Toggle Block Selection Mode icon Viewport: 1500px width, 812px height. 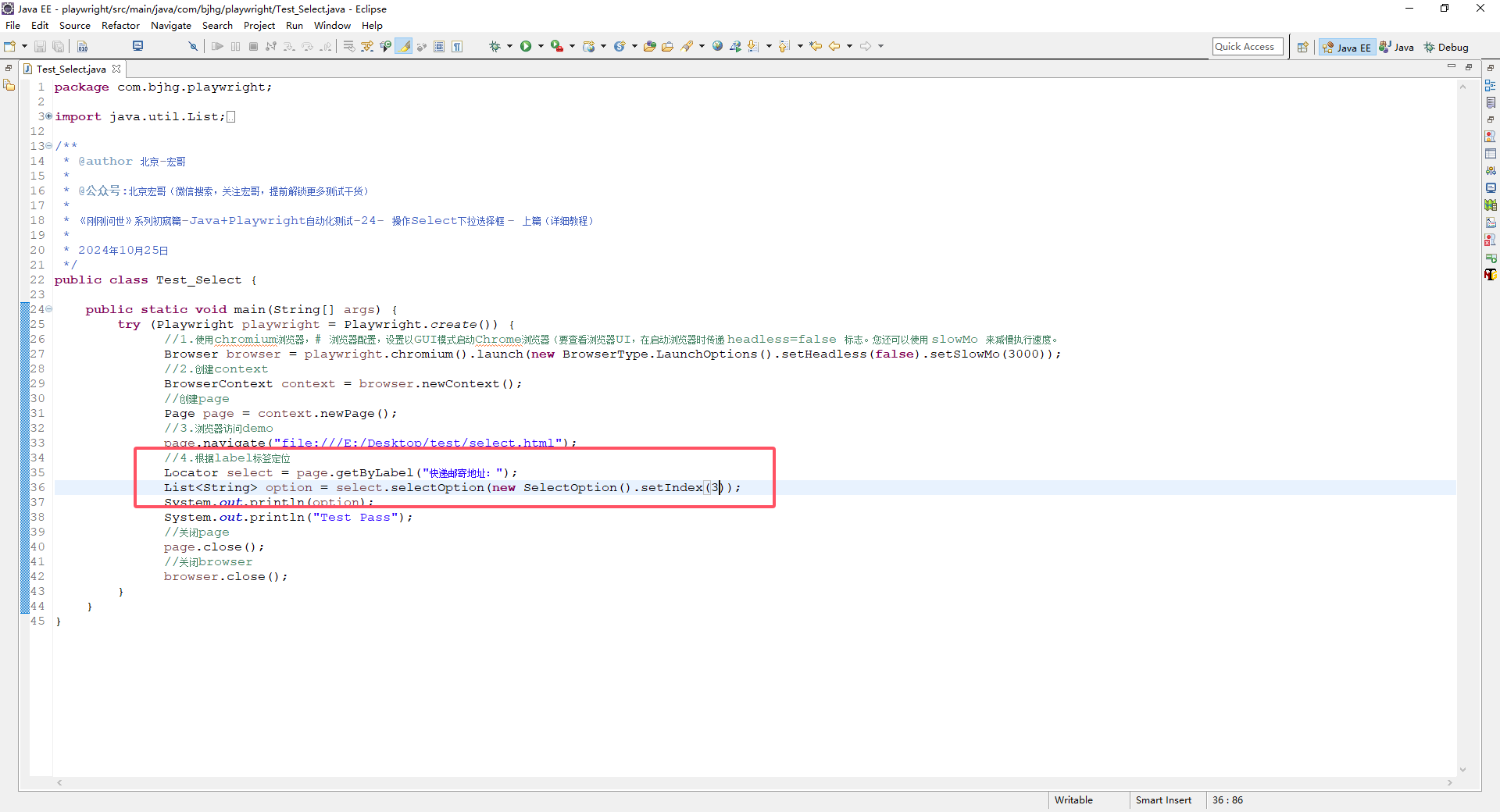click(x=439, y=47)
